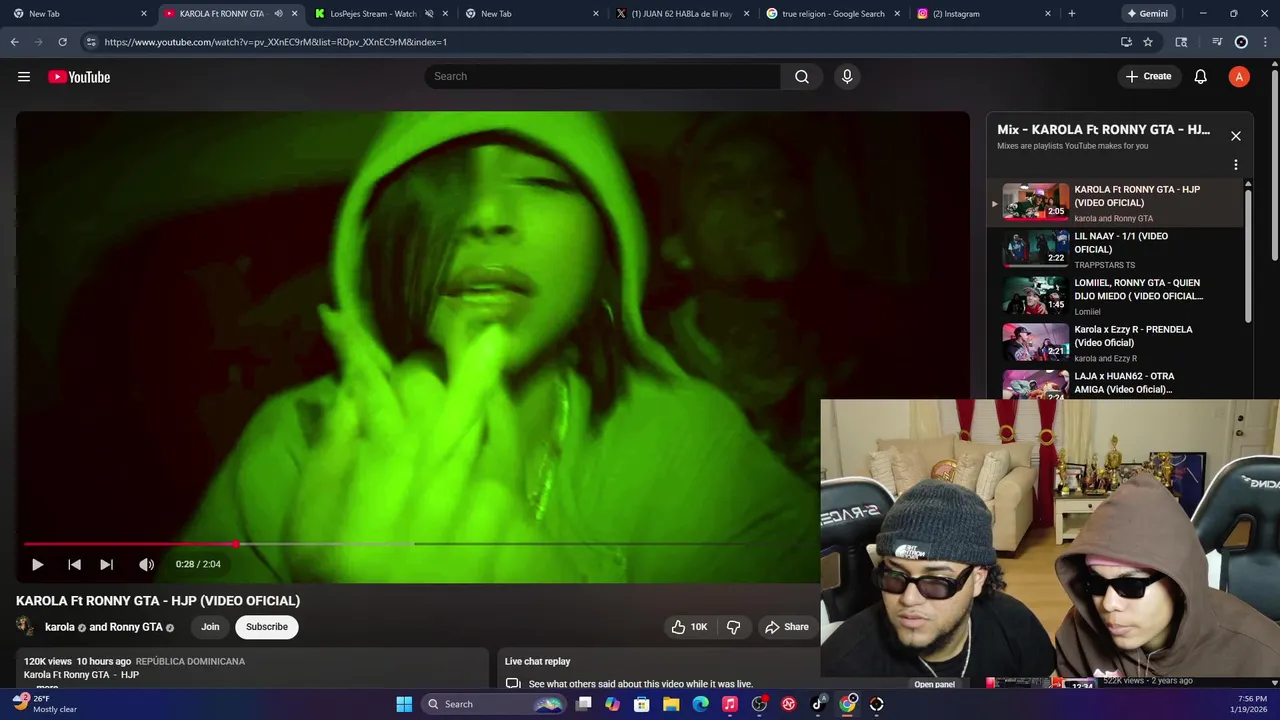Open File Explorer from taskbar
This screenshot has width=1280, height=720.
click(671, 704)
